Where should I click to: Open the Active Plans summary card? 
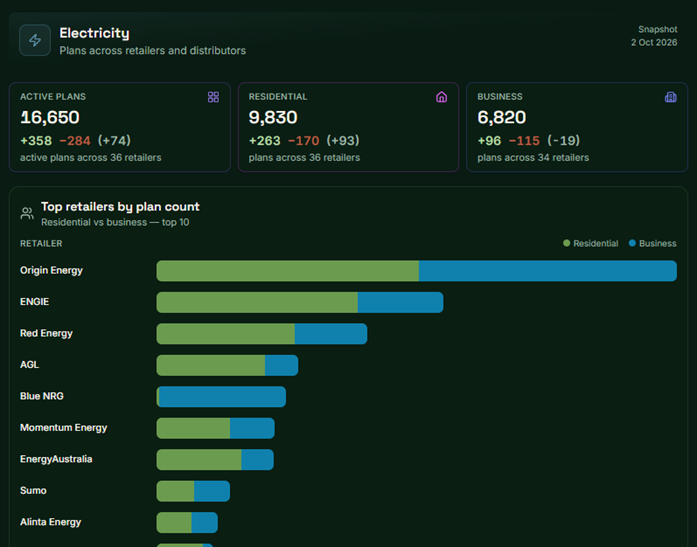point(120,127)
